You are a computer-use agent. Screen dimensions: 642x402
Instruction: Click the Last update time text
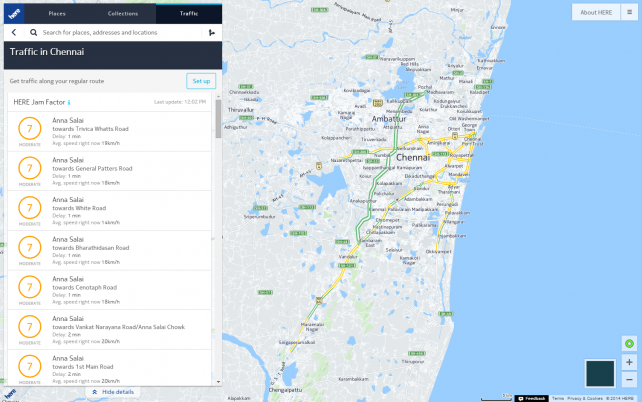(180, 102)
